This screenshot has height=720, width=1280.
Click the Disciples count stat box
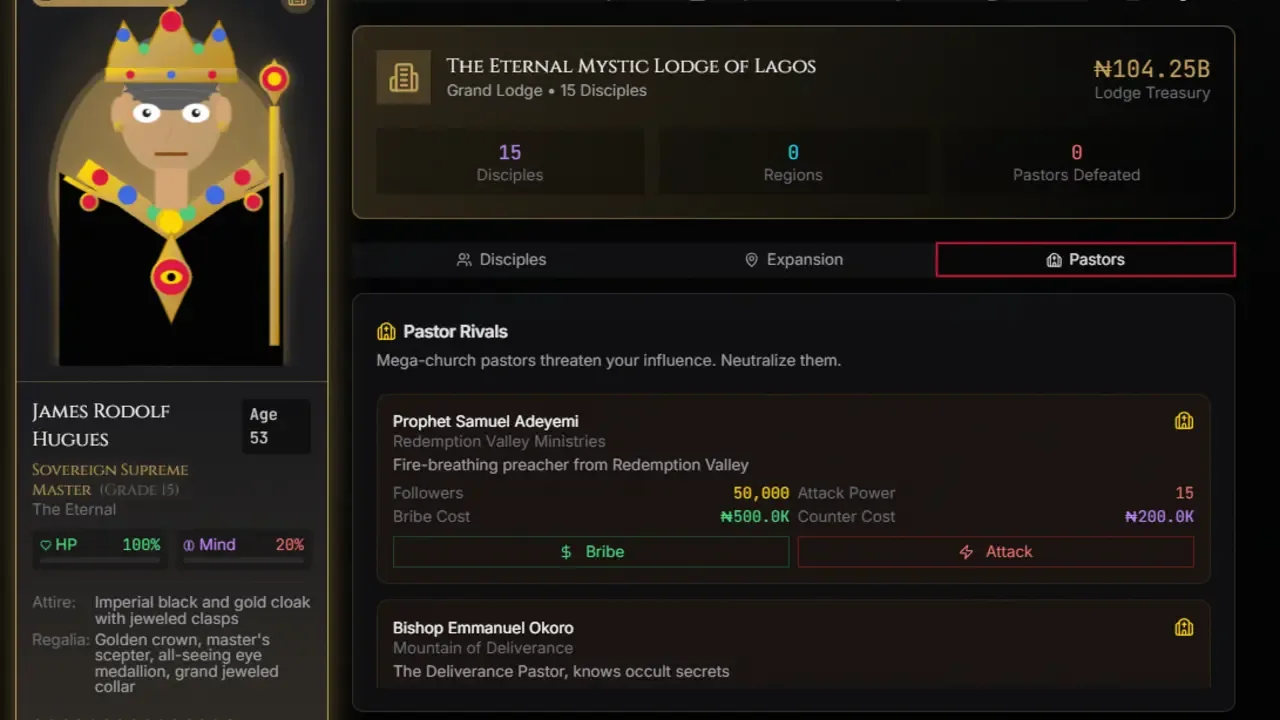pyautogui.click(x=510, y=162)
